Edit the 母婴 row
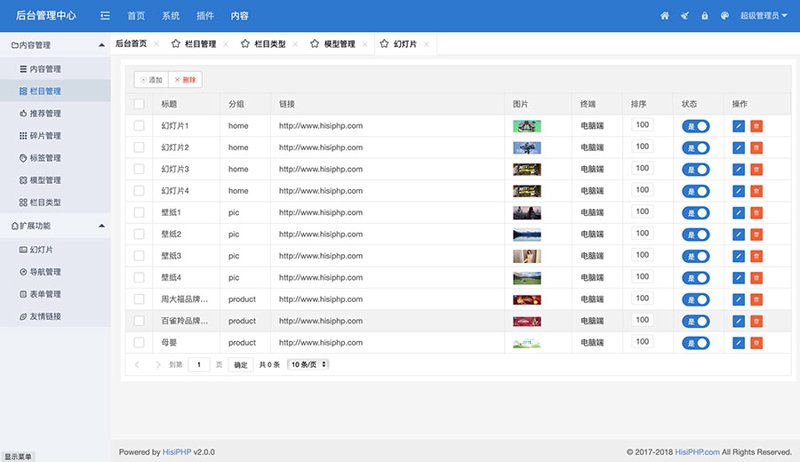The height and width of the screenshot is (462, 800). tap(738, 343)
